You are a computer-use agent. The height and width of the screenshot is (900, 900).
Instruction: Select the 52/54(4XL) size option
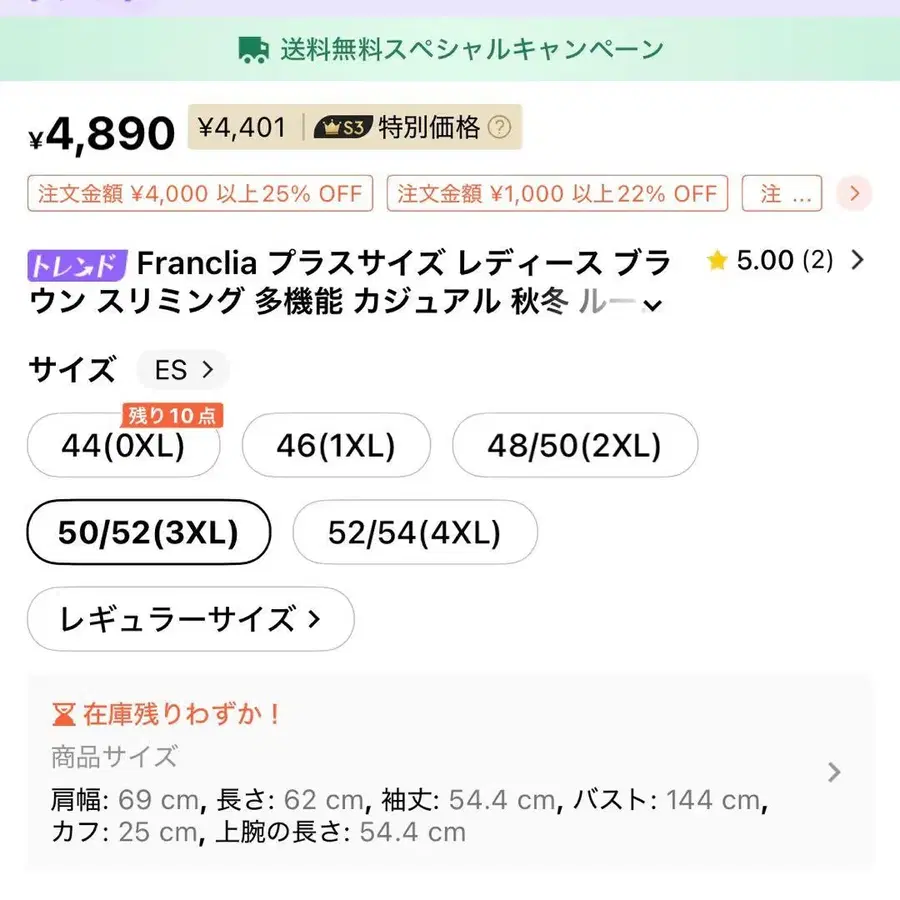click(x=414, y=533)
